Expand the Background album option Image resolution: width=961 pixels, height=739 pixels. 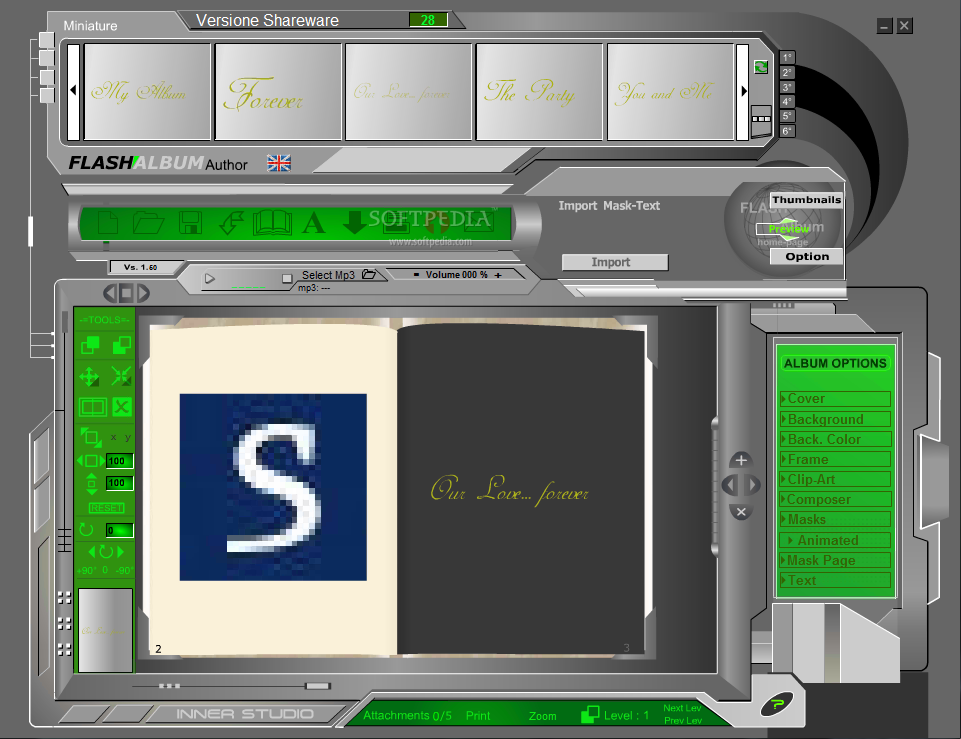pyautogui.click(x=835, y=419)
